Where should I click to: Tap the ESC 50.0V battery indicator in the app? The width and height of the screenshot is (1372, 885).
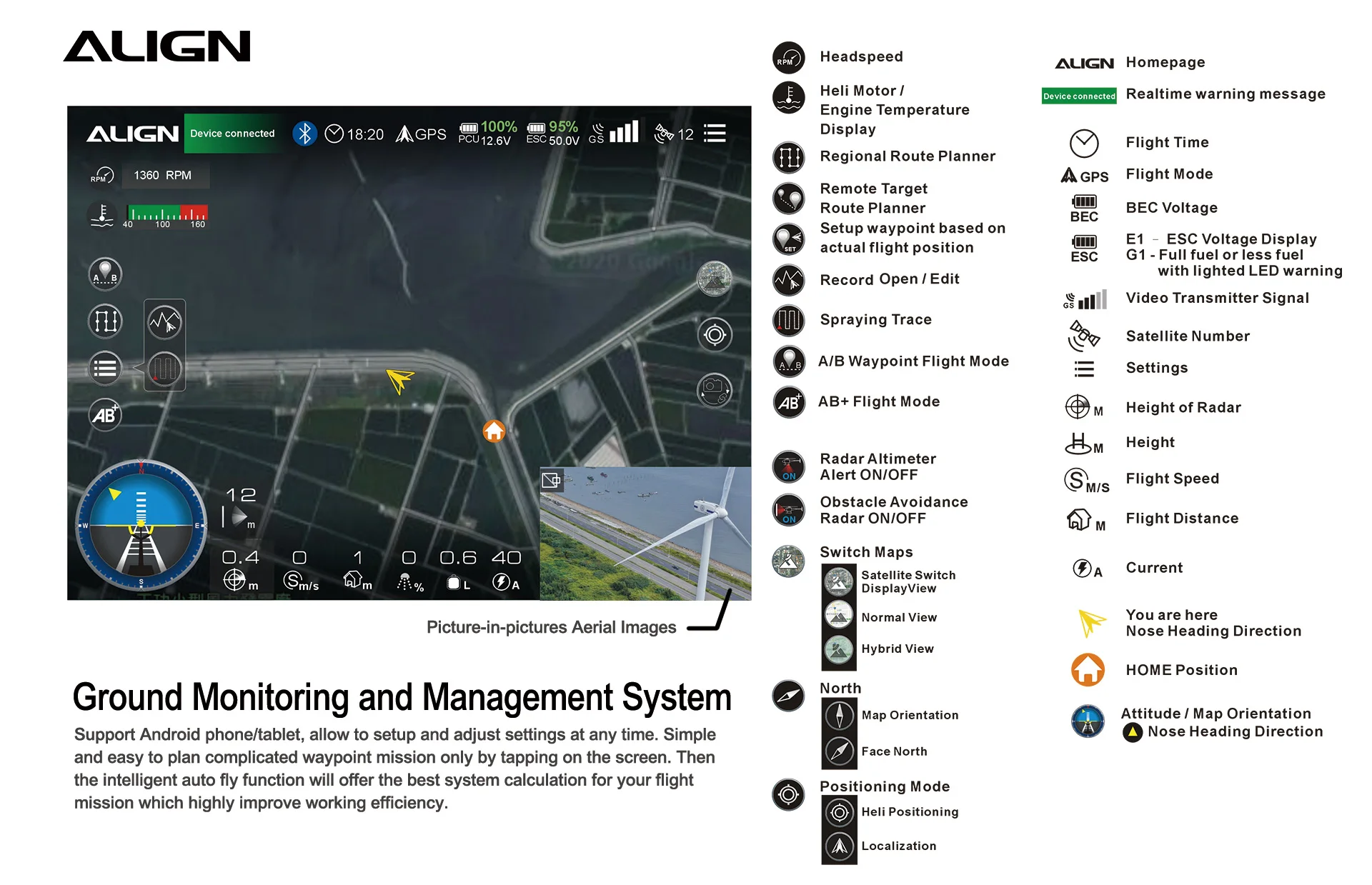(x=553, y=134)
